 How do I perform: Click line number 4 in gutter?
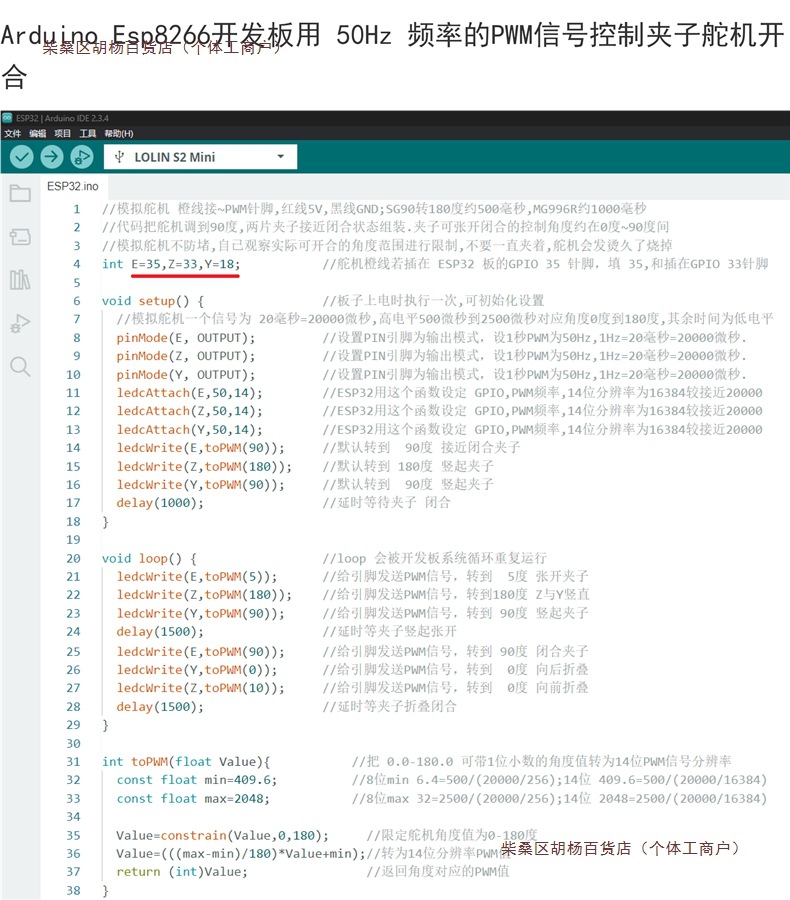click(77, 264)
